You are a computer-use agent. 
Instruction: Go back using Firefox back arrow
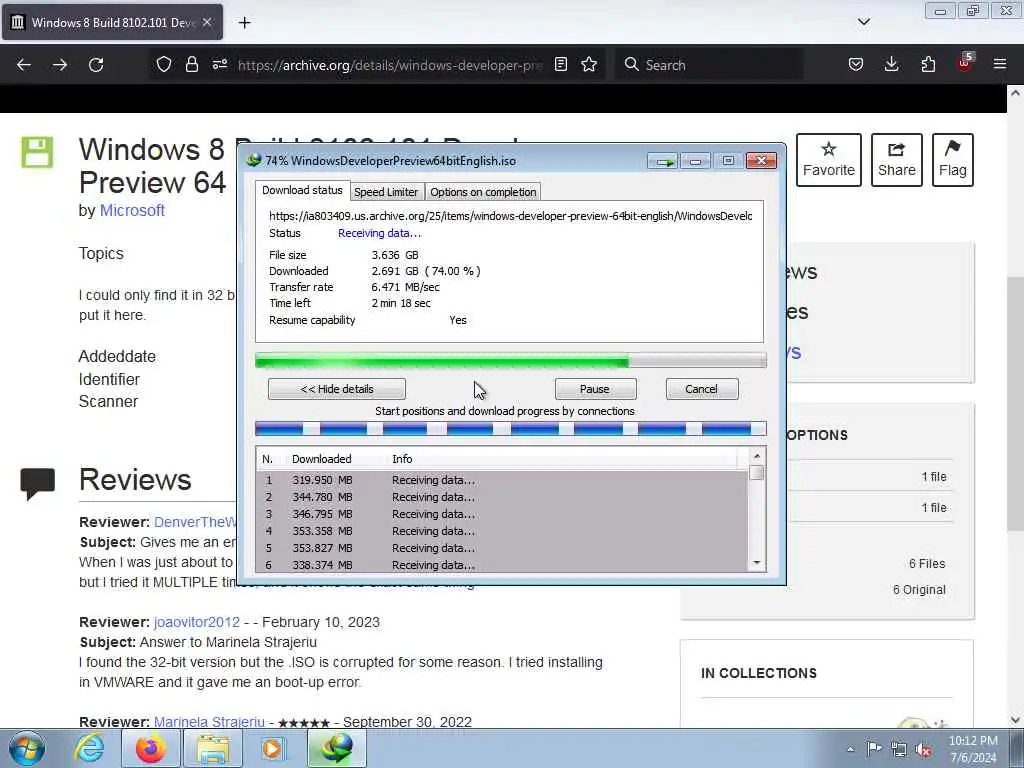[24, 65]
